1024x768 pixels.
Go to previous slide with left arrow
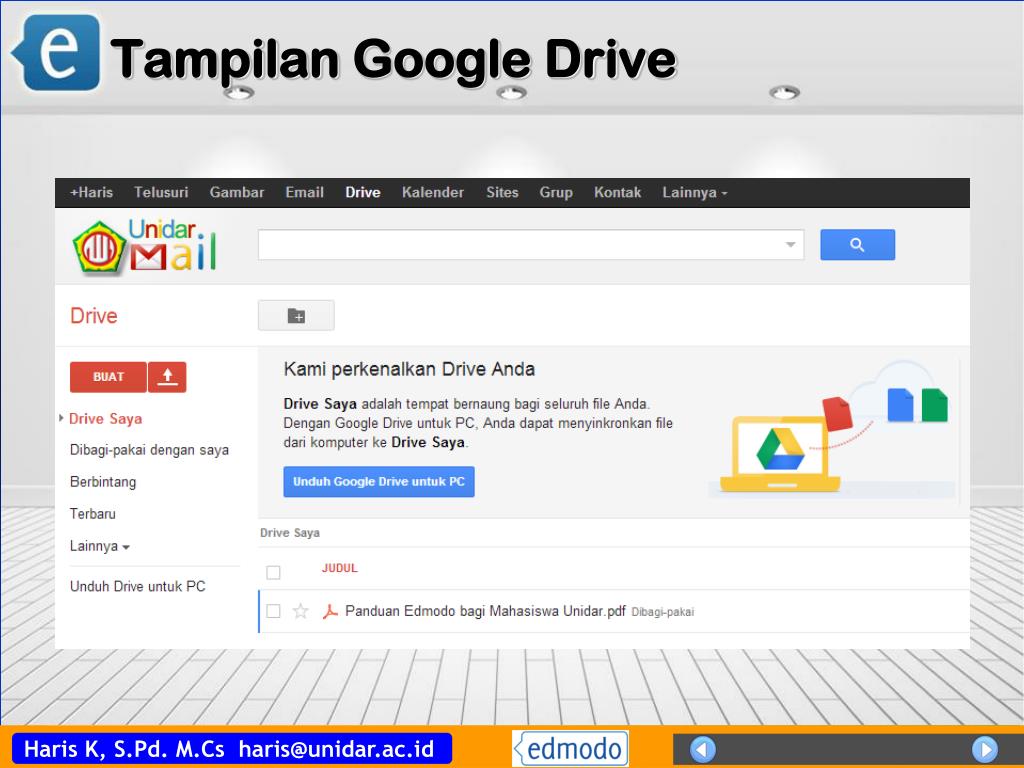[x=703, y=749]
